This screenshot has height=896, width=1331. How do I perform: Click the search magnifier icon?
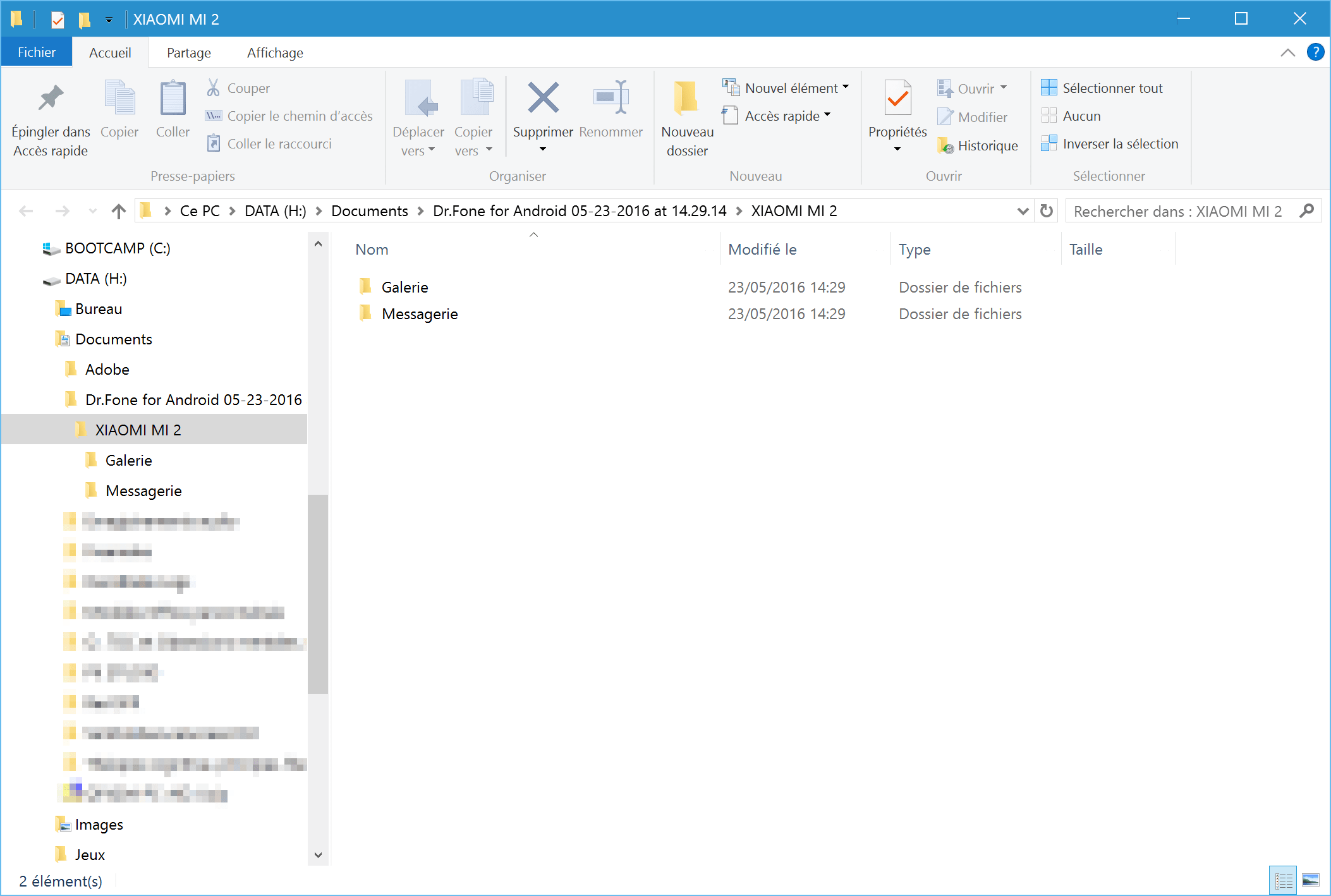[x=1307, y=210]
